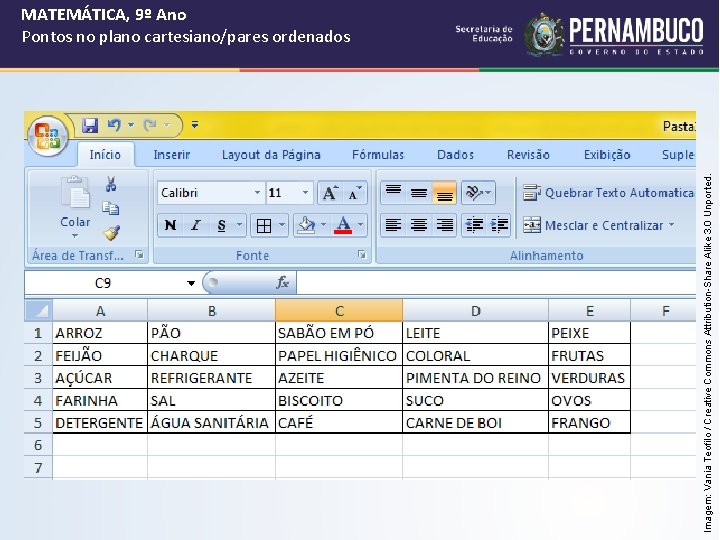Paste with the Colar clipboard icon
Screen dimensions: 720x540
(x=75, y=192)
